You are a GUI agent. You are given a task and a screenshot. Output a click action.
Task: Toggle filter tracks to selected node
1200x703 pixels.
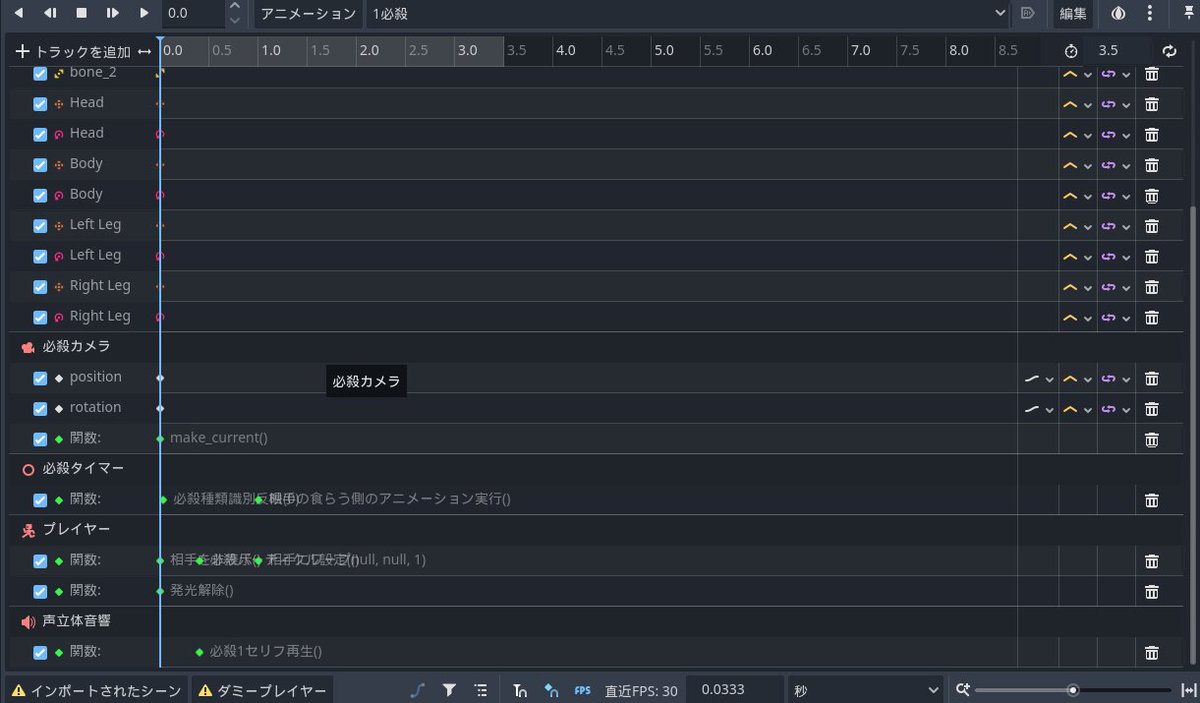[x=450, y=690]
